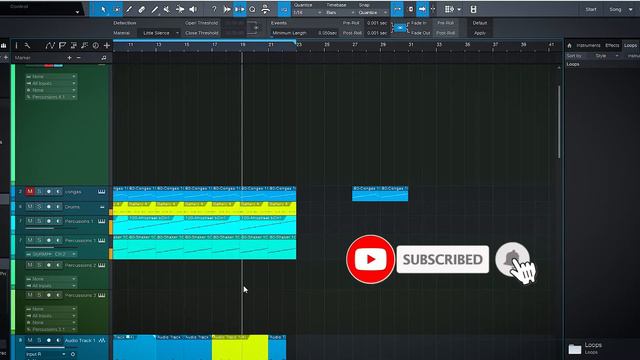Viewport: 640px width, 360px height.
Task: Toggle the Autoscroll arrow button
Action: 422,9
